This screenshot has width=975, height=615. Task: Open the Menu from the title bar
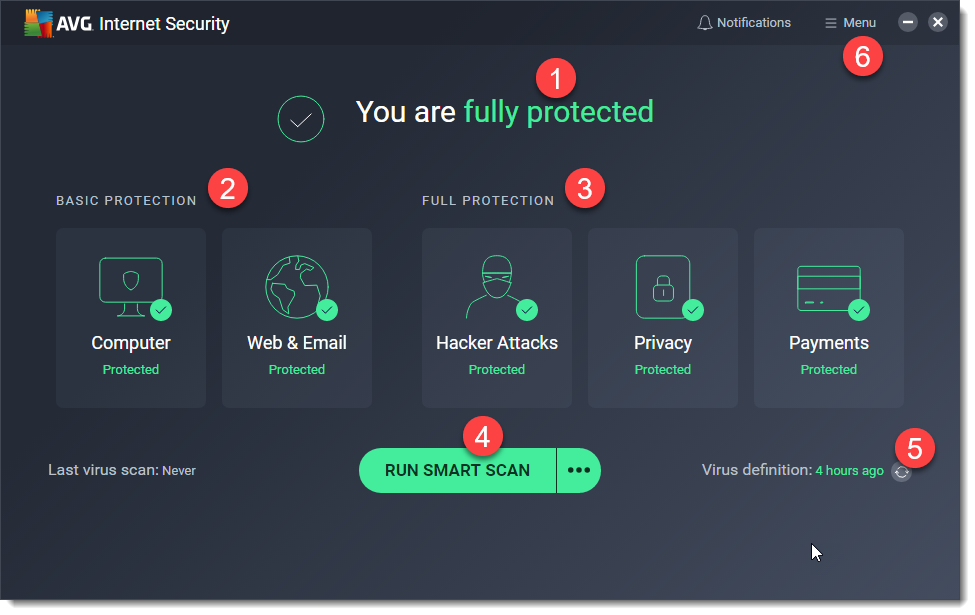849,22
